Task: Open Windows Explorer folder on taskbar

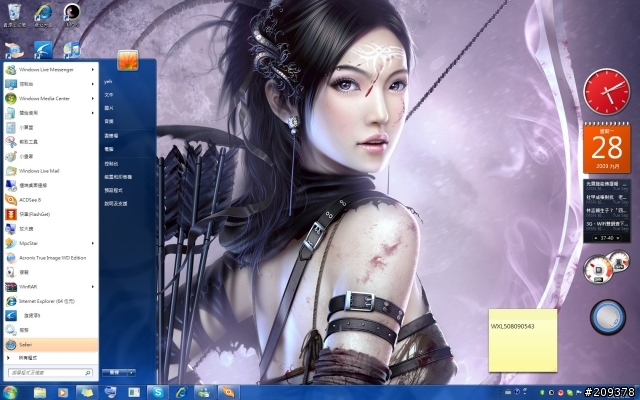Action: click(40, 392)
